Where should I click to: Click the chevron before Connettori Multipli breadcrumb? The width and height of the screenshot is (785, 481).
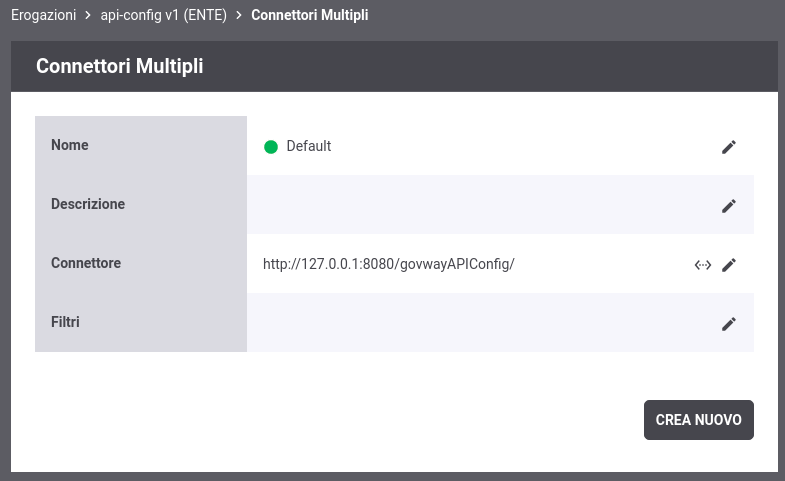tap(239, 15)
